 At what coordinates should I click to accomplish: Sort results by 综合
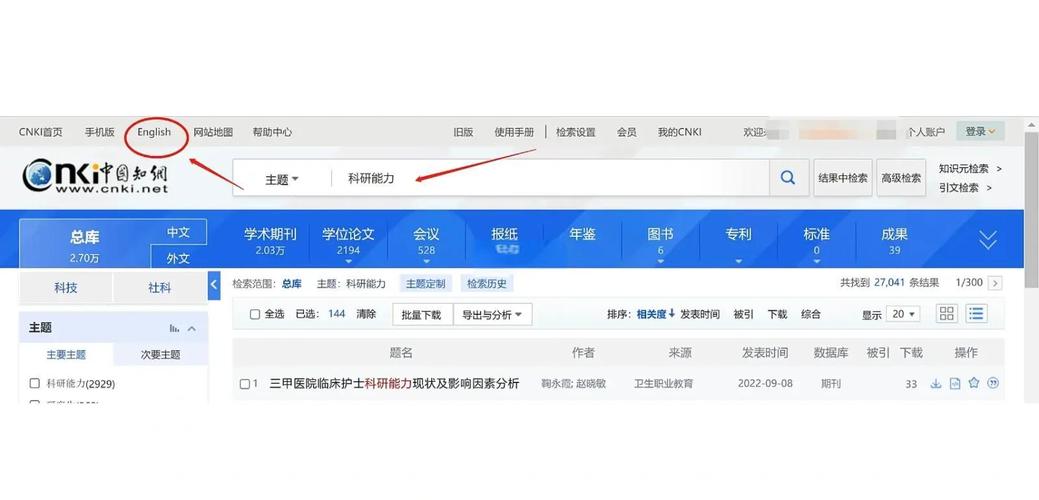811,314
